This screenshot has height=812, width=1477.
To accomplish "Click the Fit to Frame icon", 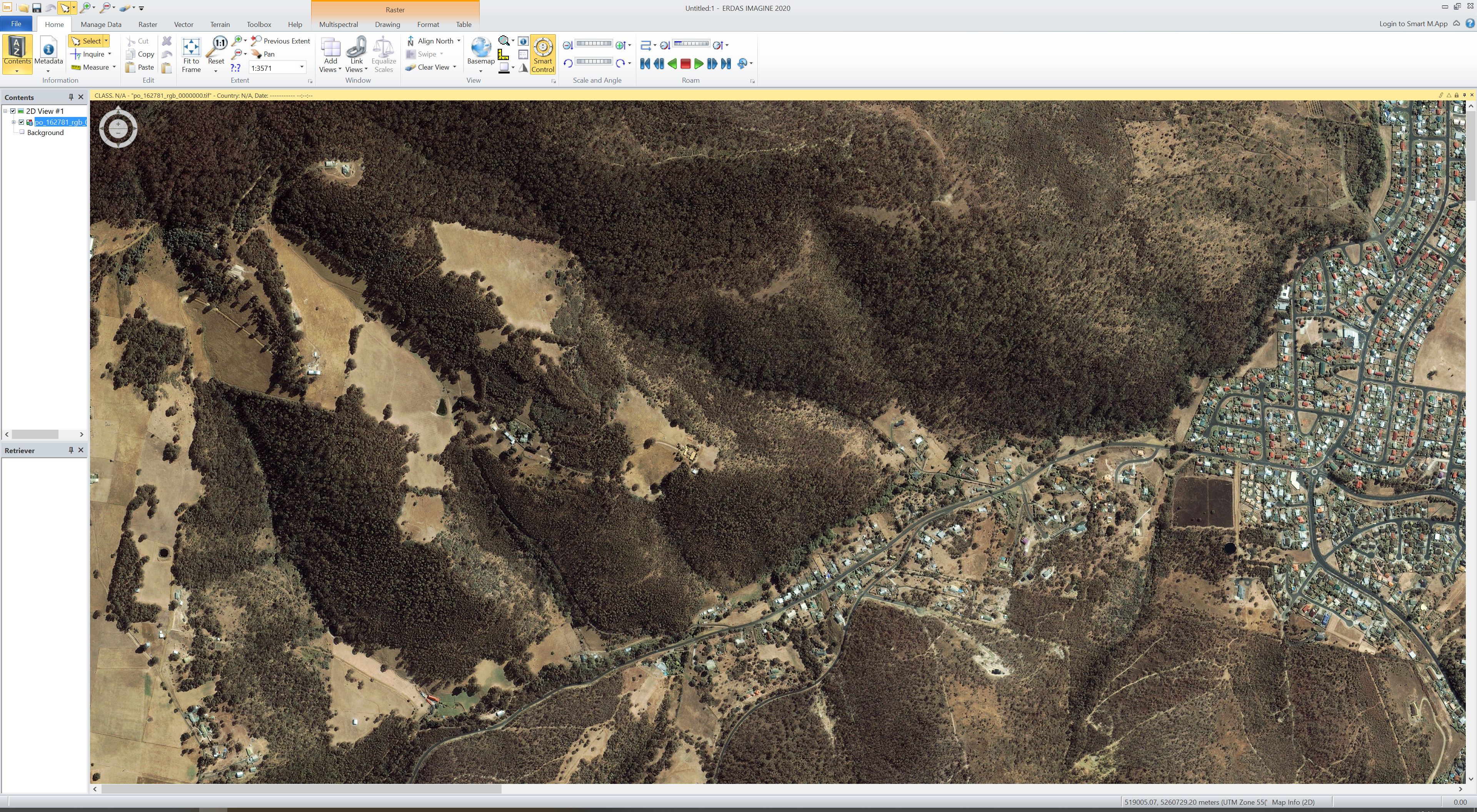I will pyautogui.click(x=191, y=47).
